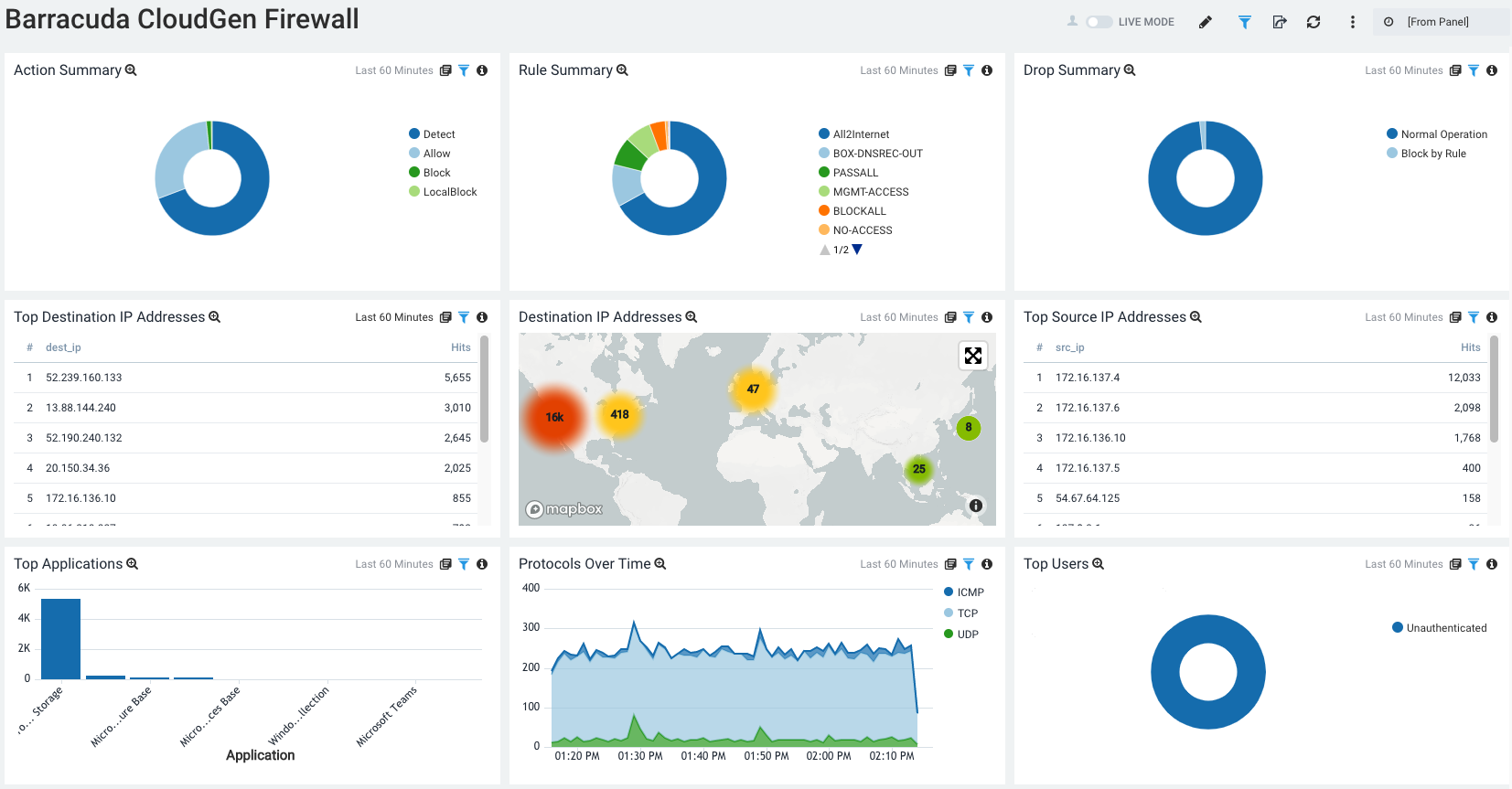Sort by dest_ip column header
The width and height of the screenshot is (1512, 789).
tap(63, 347)
